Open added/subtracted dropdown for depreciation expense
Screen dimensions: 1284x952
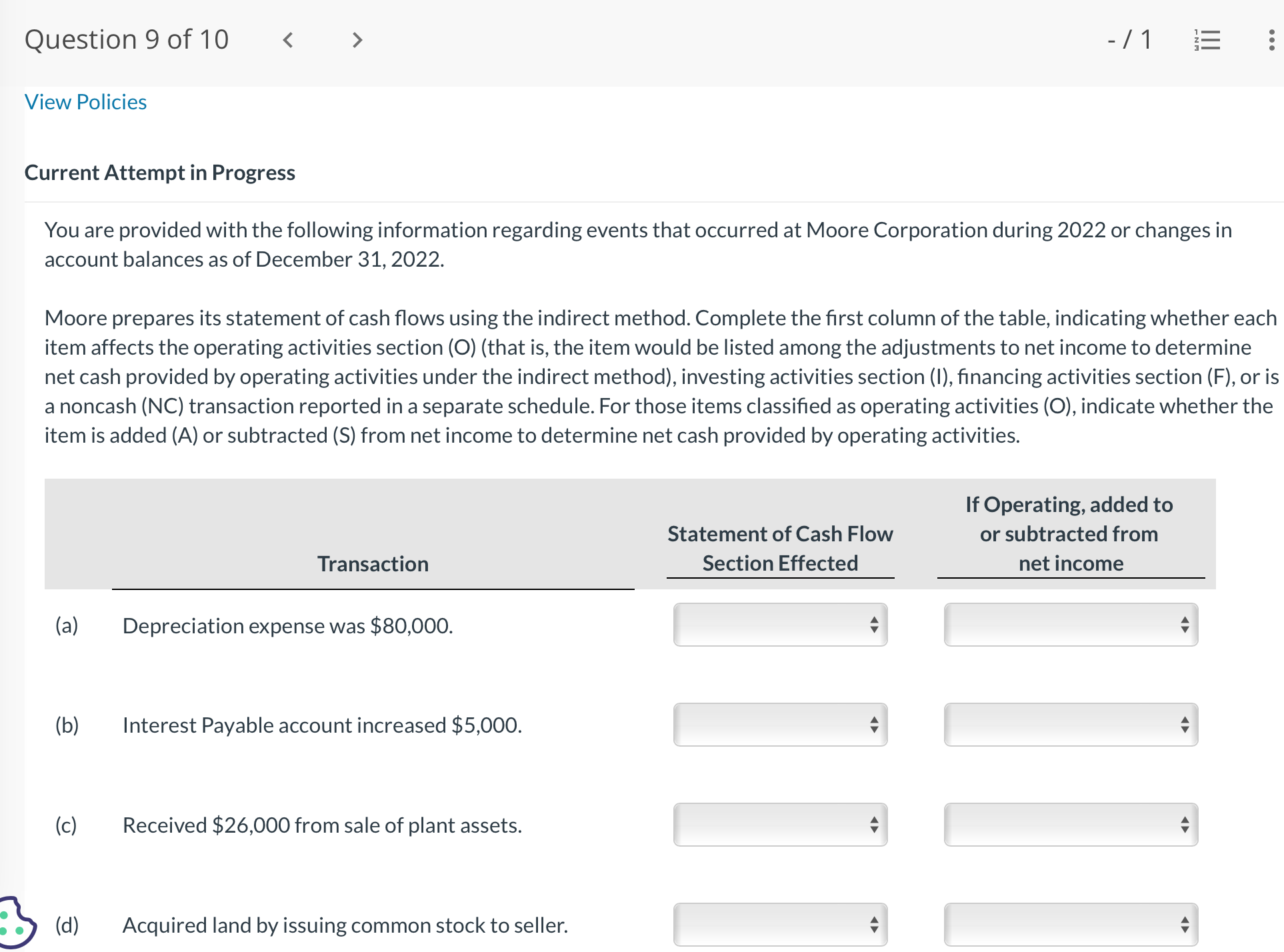click(1070, 625)
